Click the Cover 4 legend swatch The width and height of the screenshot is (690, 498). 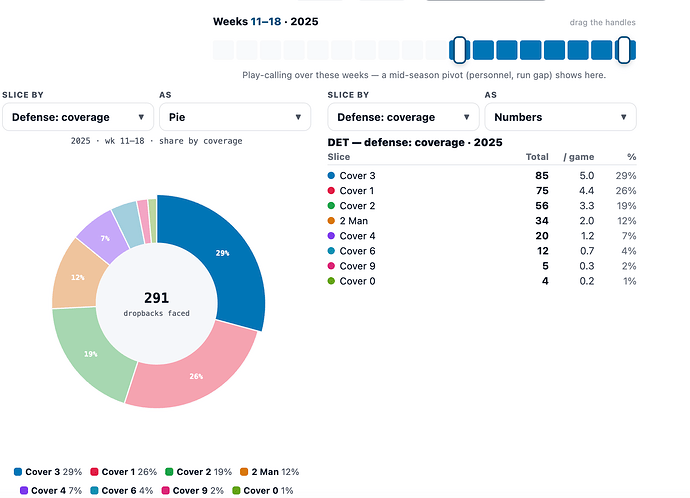click(24, 490)
